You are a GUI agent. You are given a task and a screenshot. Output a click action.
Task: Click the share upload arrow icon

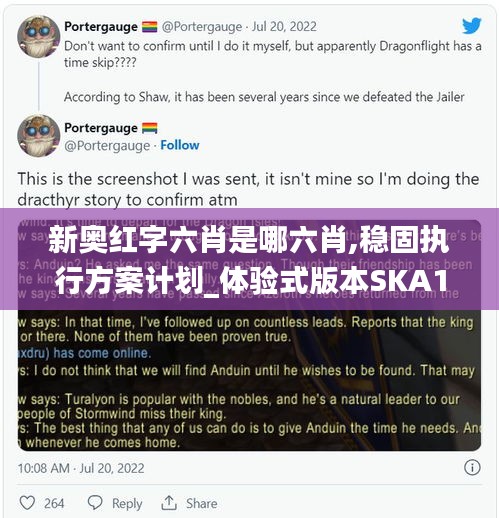coord(169,503)
